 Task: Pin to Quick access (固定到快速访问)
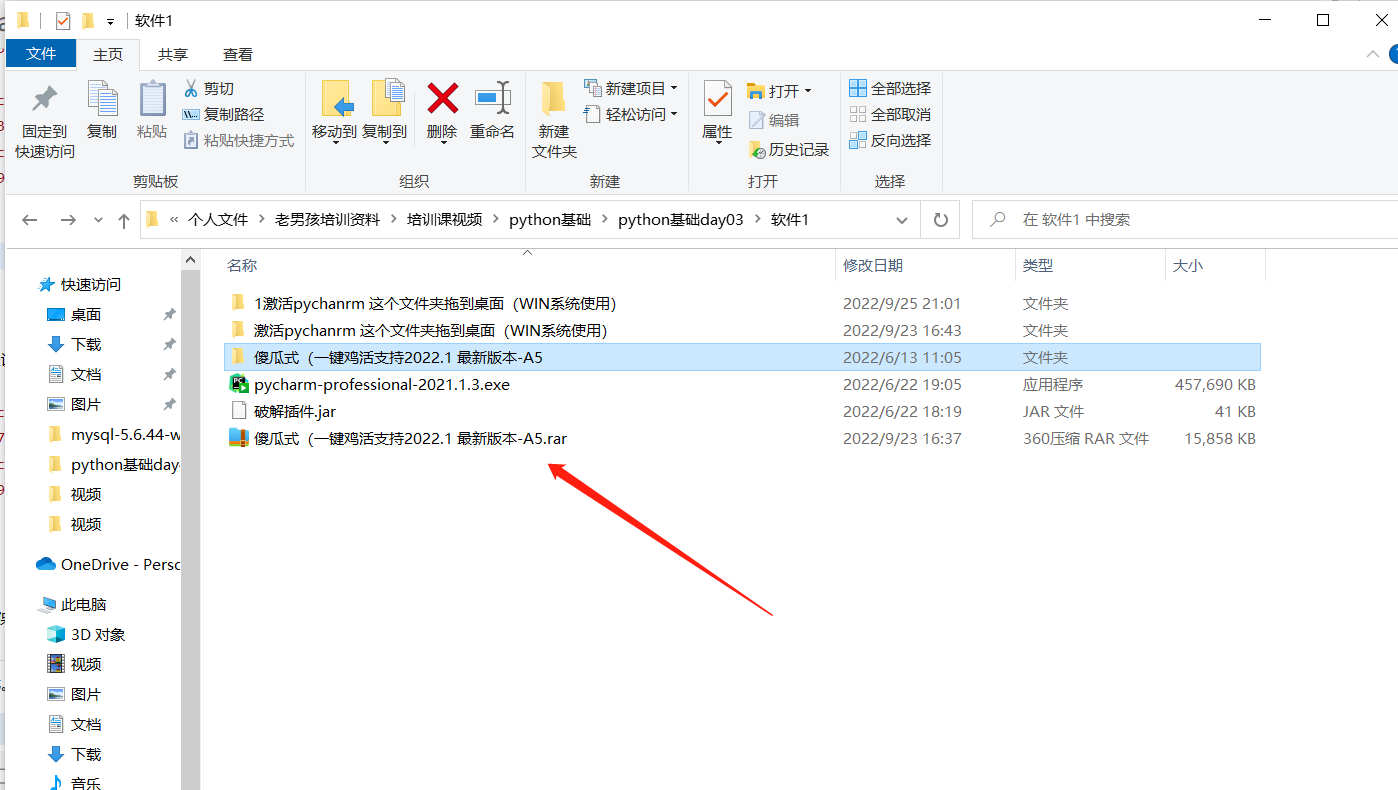44,121
